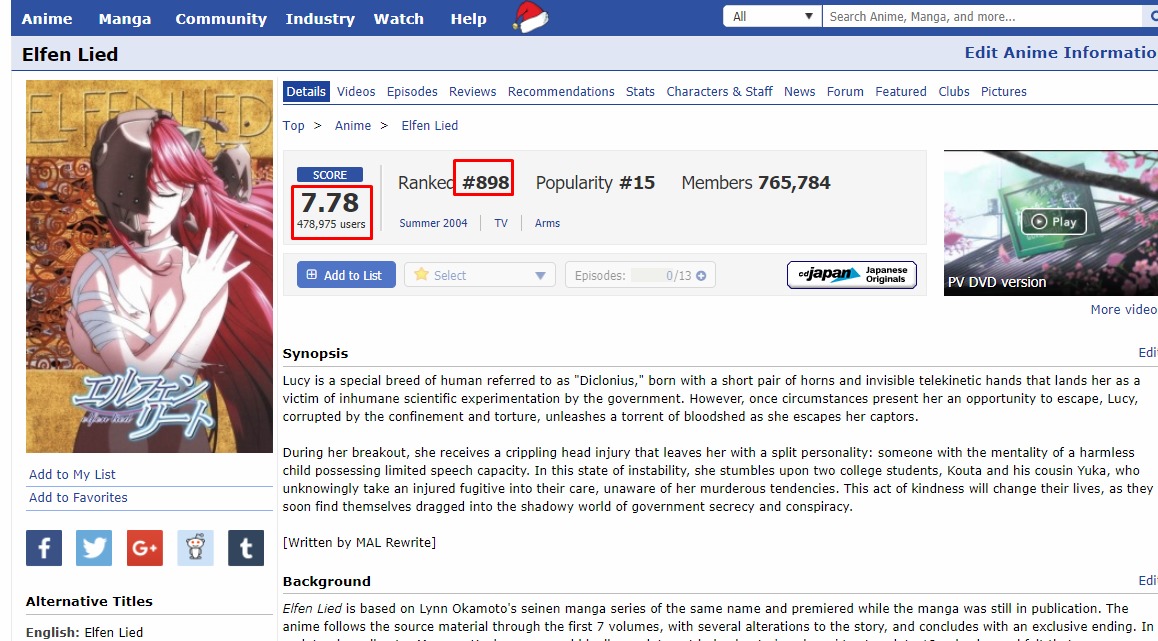Open the CDJapan Japanese Originals banner
Image resolution: width=1158 pixels, height=641 pixels.
coord(851,275)
